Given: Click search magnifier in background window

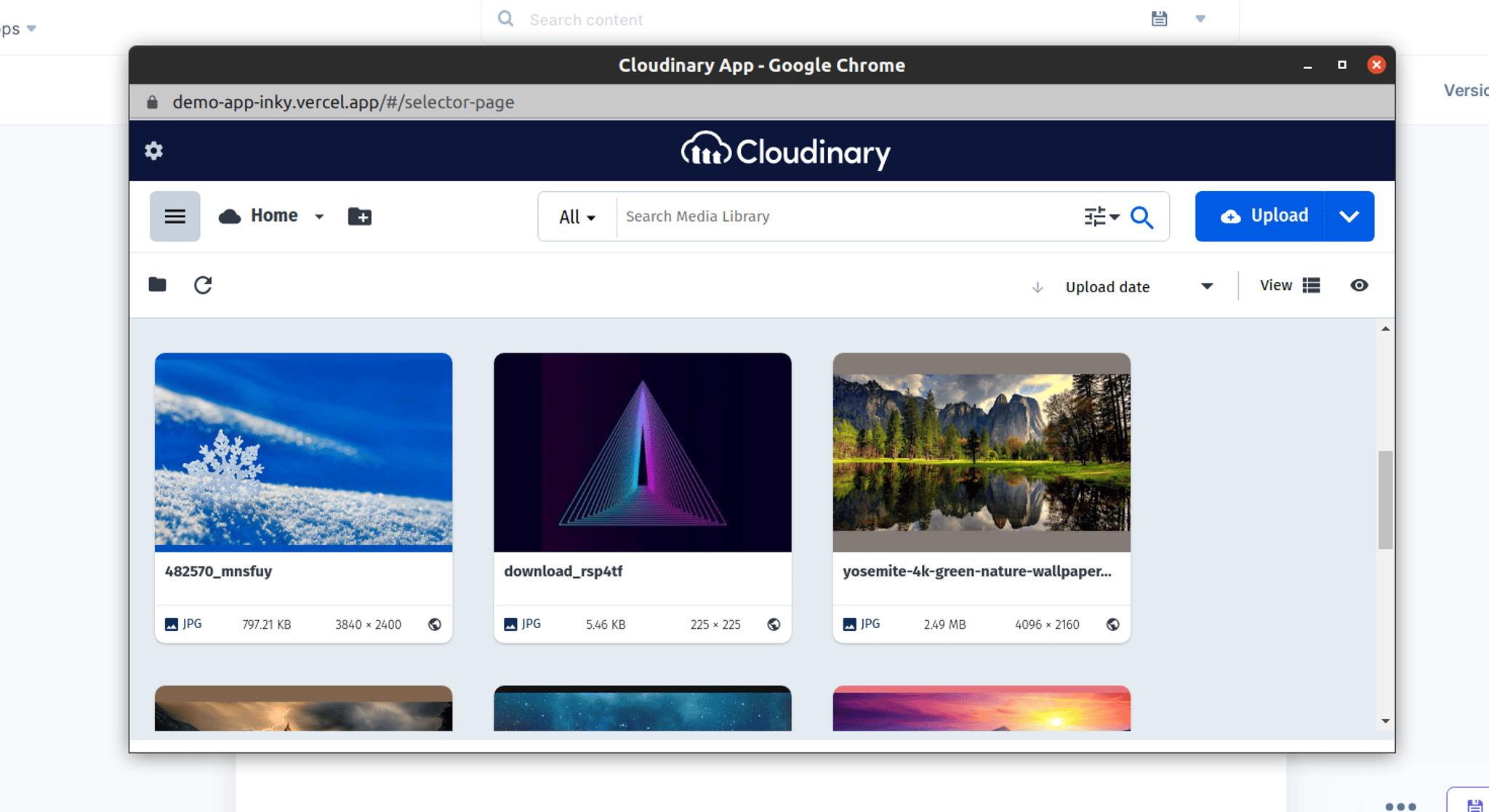Looking at the screenshot, I should (505, 19).
